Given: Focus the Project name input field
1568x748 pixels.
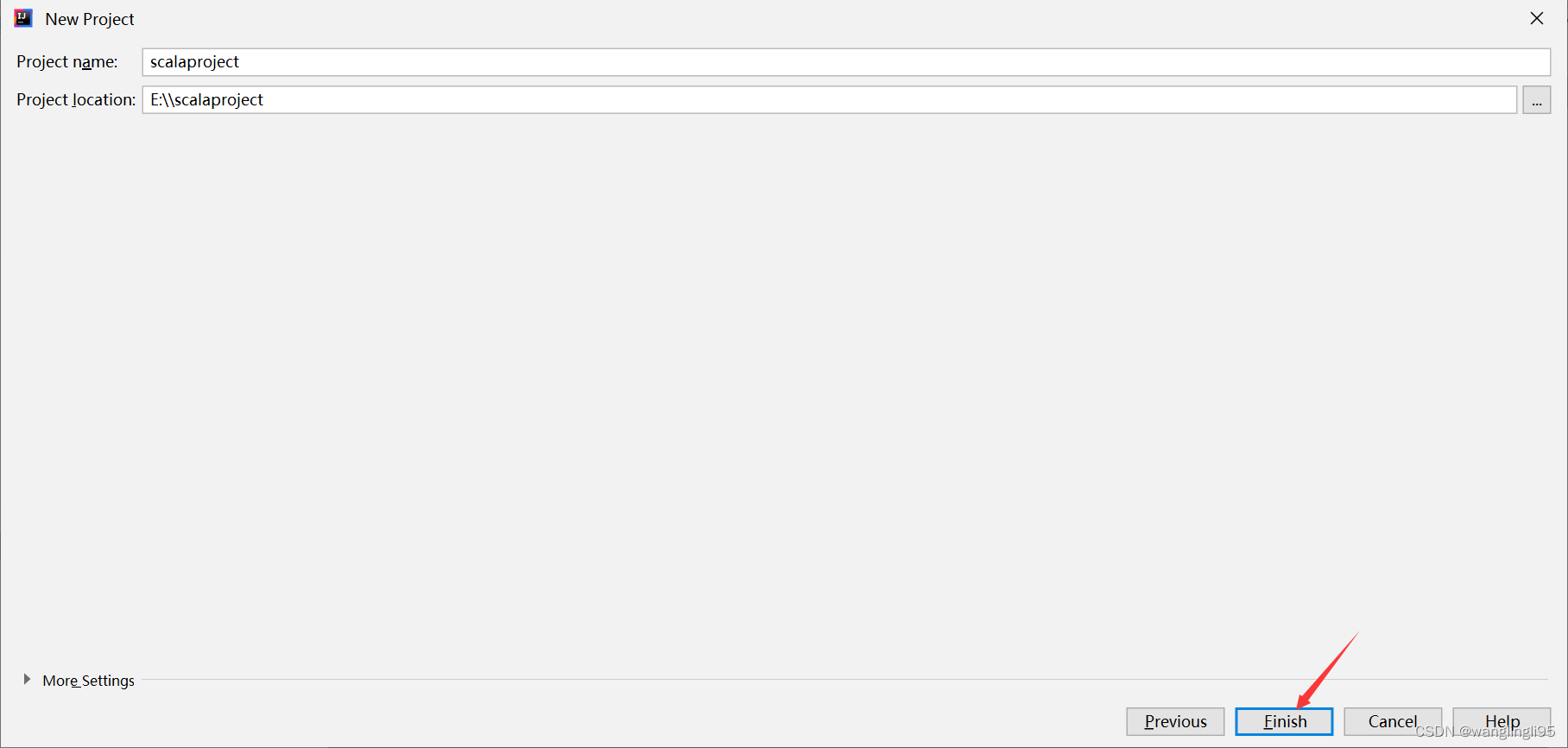Looking at the screenshot, I should tap(846, 62).
